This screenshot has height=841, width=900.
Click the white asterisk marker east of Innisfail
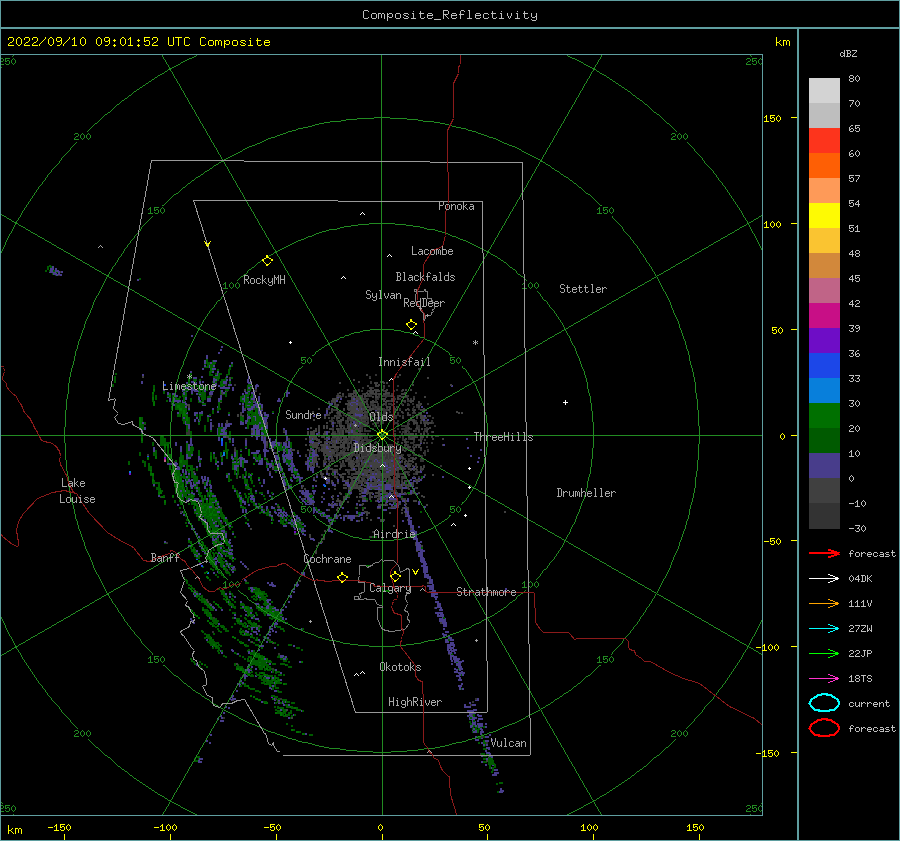pos(475,343)
